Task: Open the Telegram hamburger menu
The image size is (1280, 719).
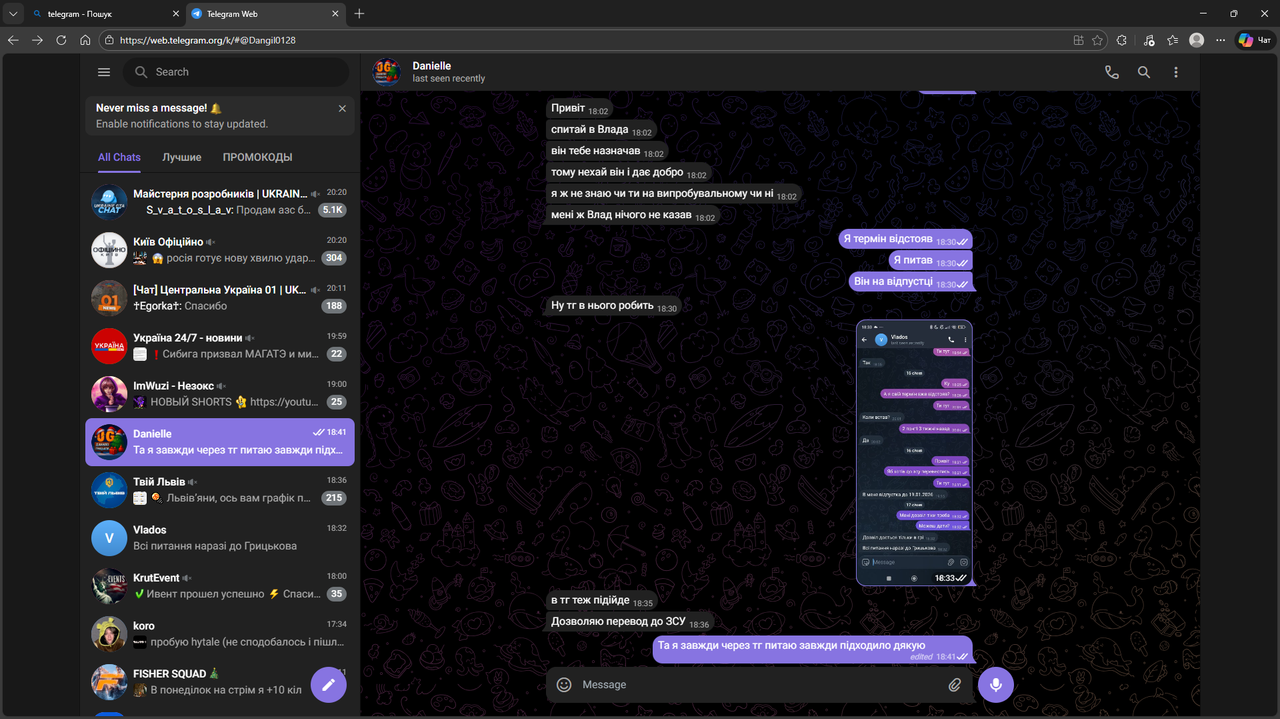Action: 104,72
